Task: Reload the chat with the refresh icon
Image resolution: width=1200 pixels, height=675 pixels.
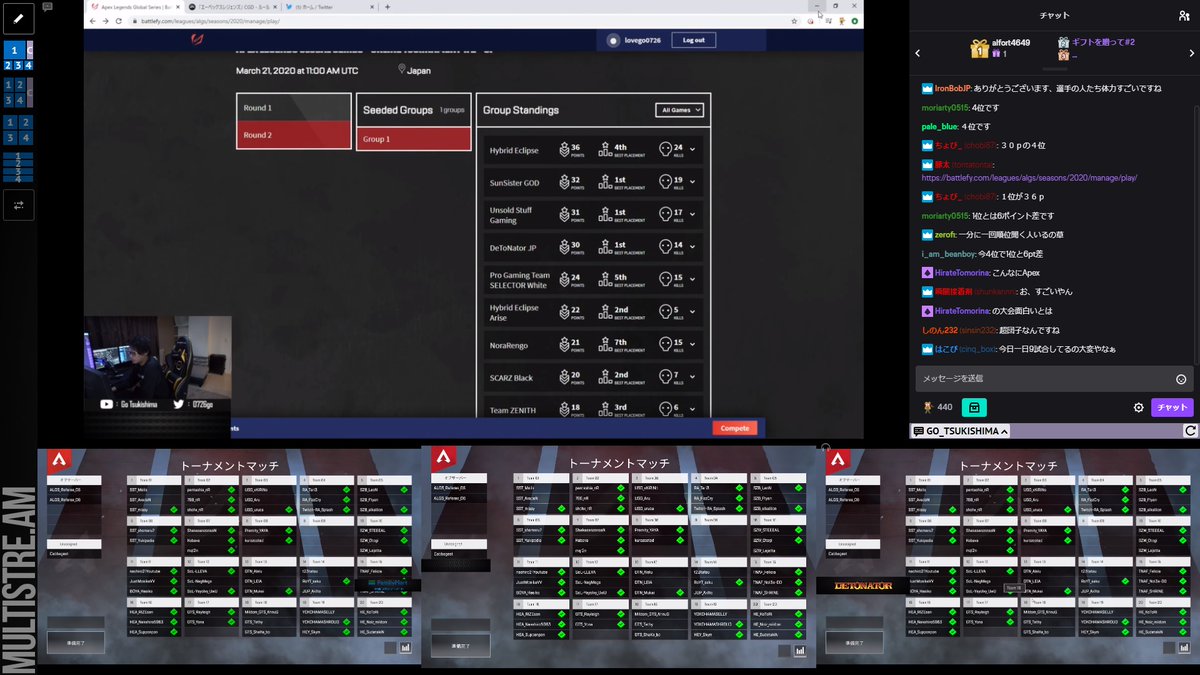Action: coord(1190,431)
